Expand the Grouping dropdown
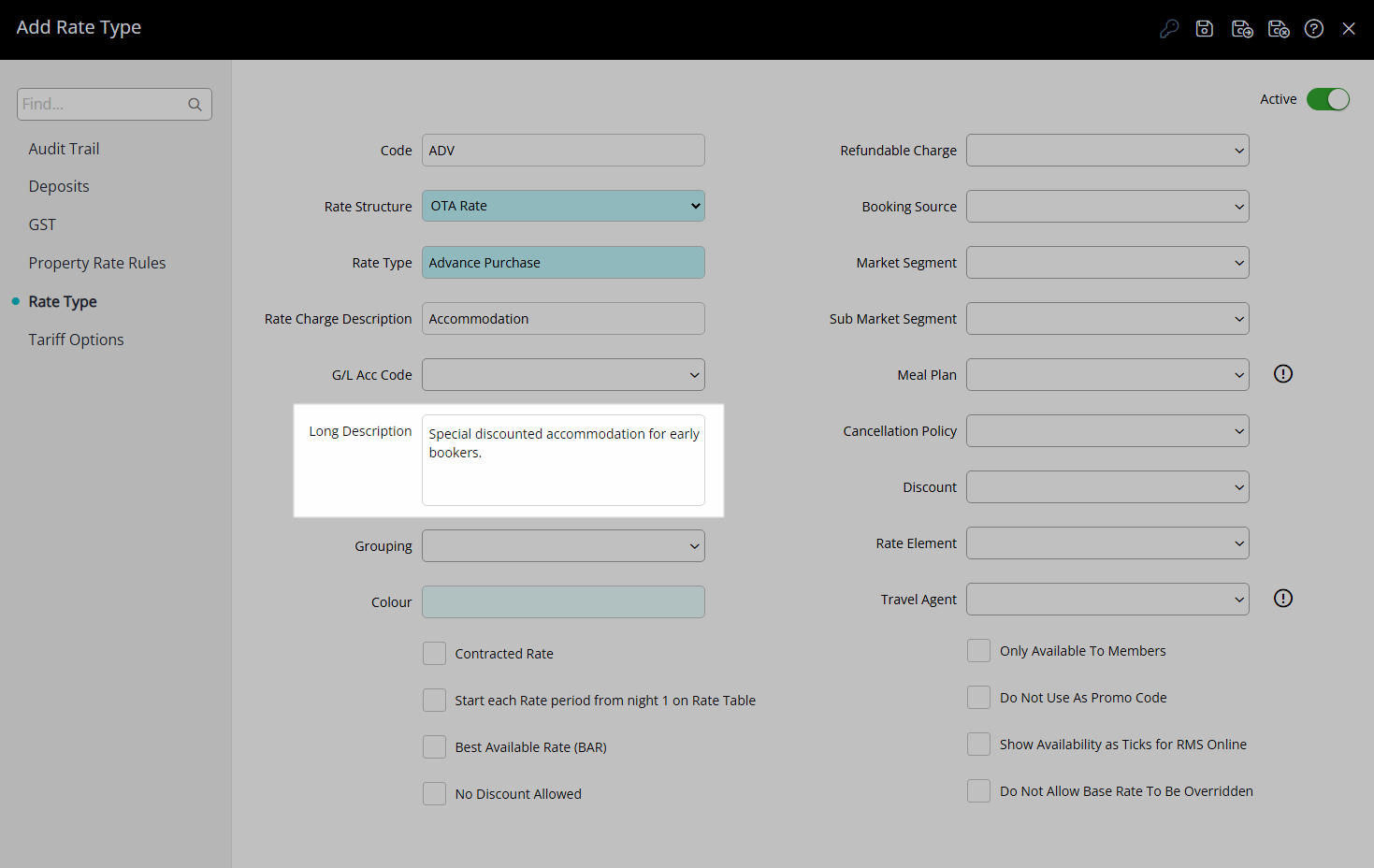This screenshot has height=868, width=1374. [x=563, y=546]
